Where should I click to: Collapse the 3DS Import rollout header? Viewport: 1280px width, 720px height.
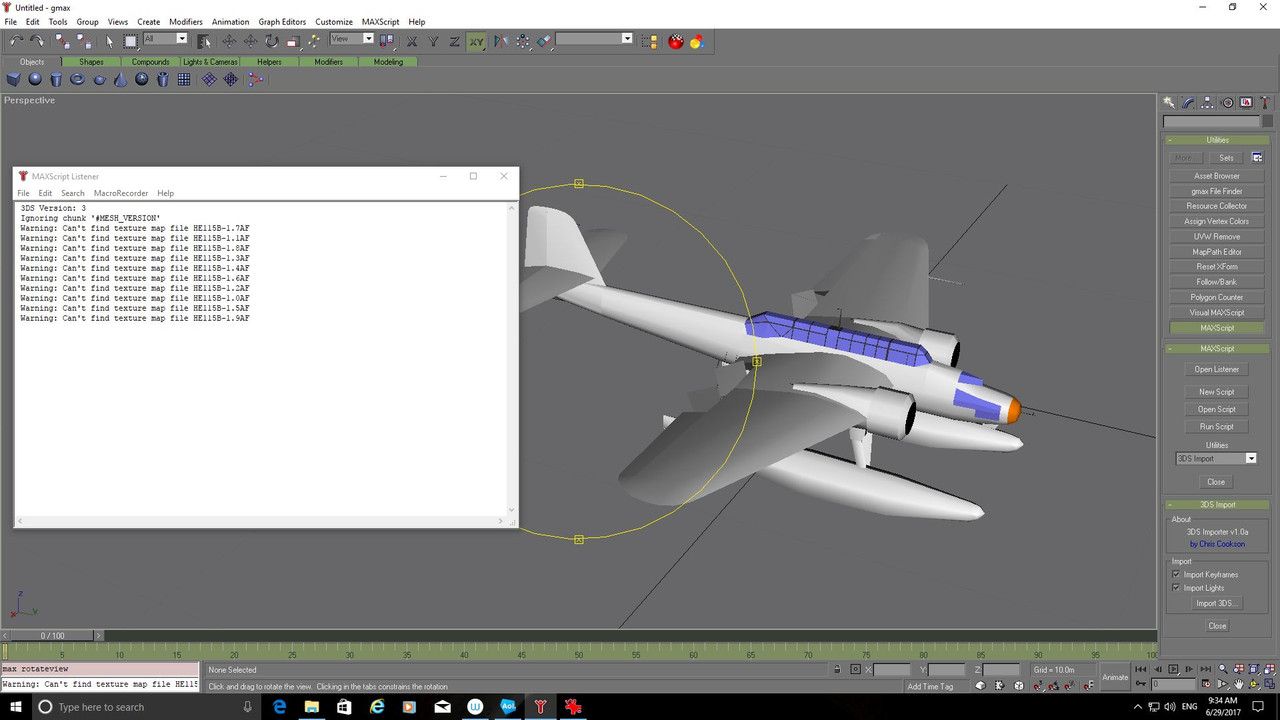click(x=1217, y=505)
